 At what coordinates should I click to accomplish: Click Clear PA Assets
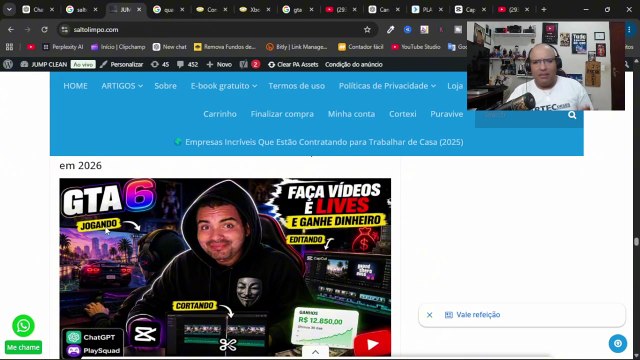(293, 64)
